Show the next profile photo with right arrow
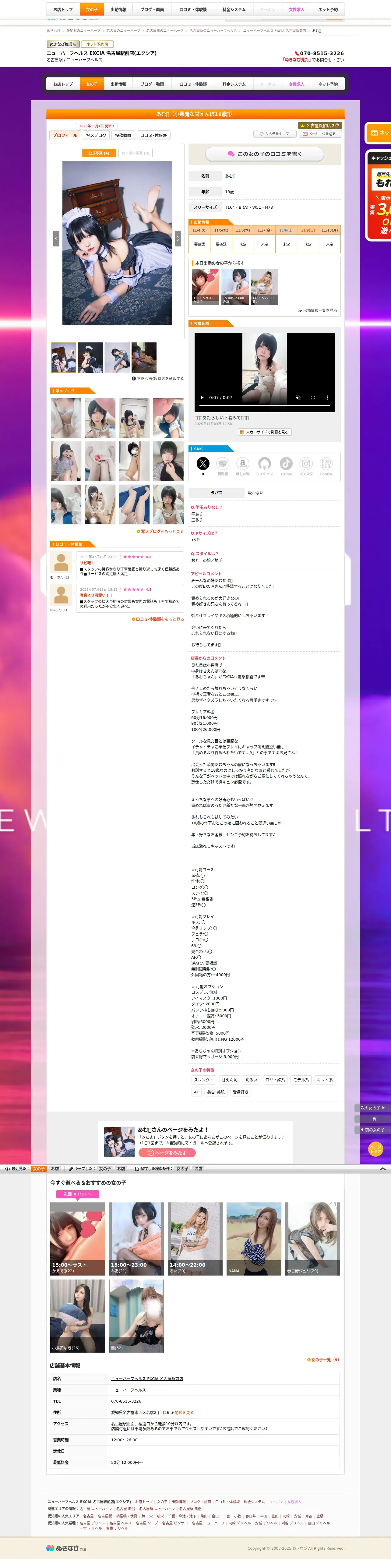Screen dimensions: 391x1568 pyautogui.click(x=178, y=238)
